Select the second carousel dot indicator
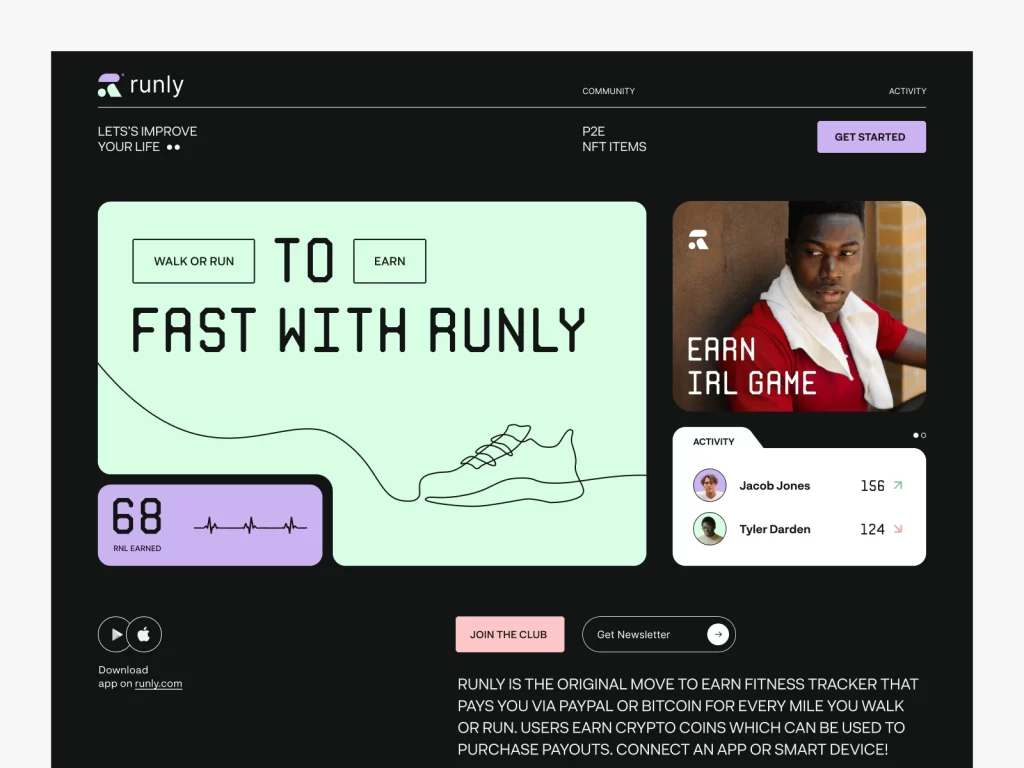The width and height of the screenshot is (1024, 768). pos(923,435)
